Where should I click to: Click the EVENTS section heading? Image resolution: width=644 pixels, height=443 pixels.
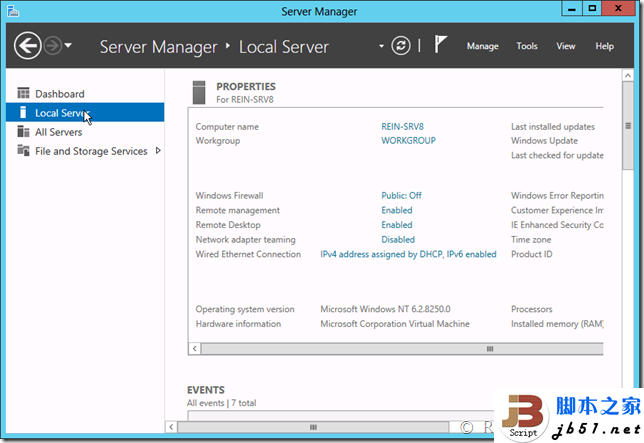click(206, 390)
